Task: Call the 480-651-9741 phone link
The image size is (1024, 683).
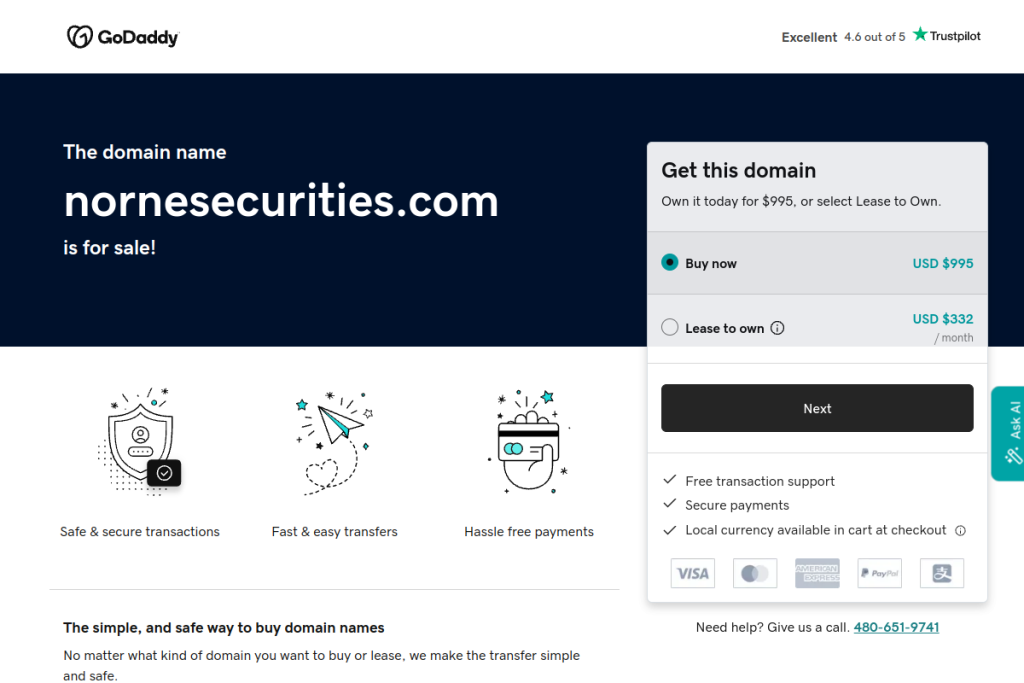Action: coord(896,627)
